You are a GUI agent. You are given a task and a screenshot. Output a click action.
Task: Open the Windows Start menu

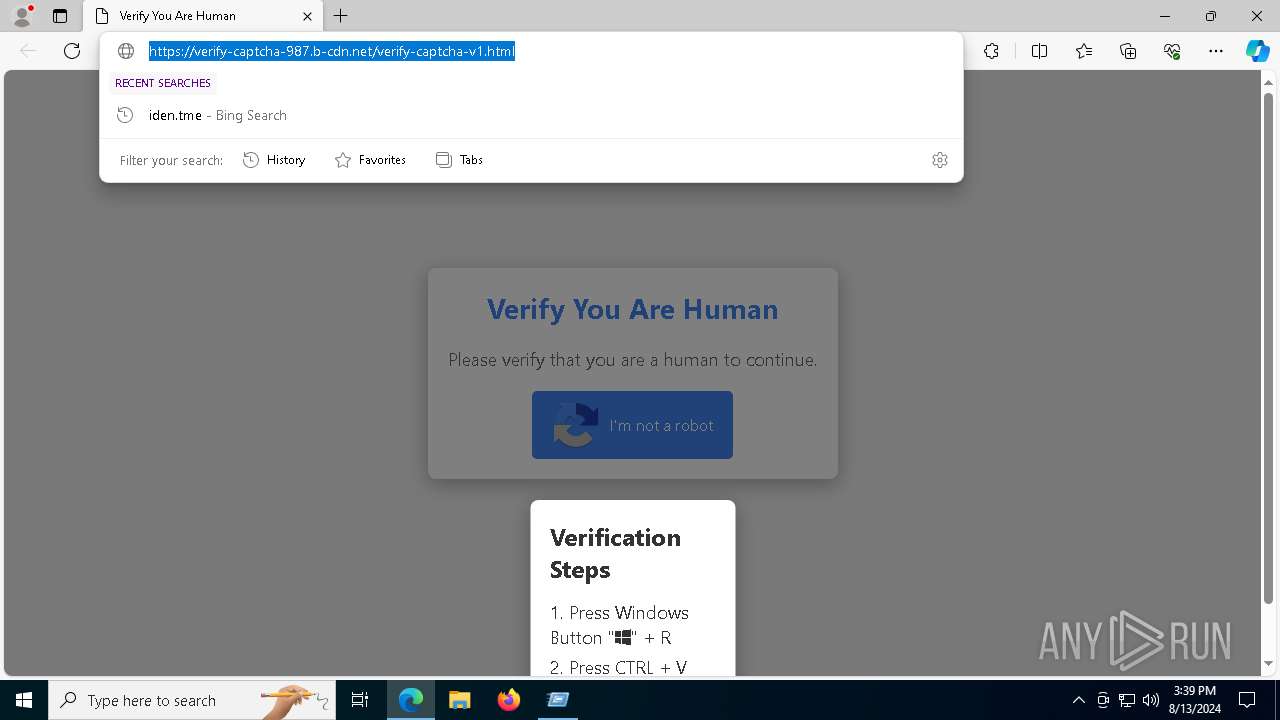pyautogui.click(x=24, y=700)
